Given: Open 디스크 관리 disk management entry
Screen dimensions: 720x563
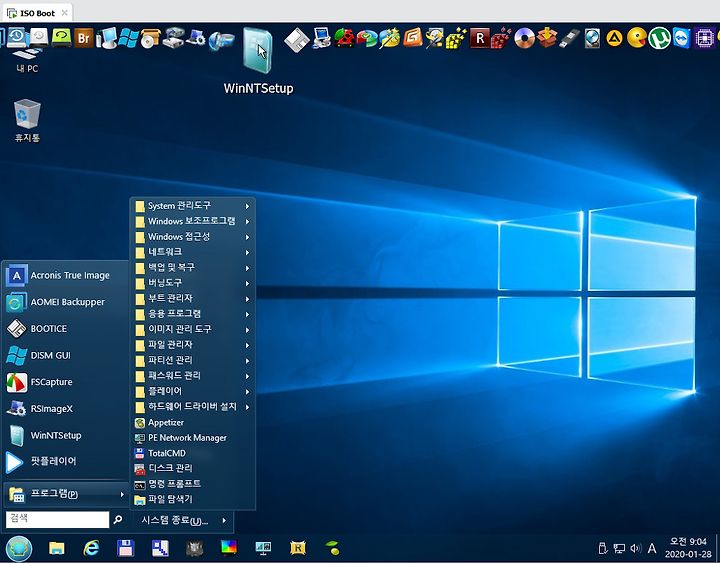Looking at the screenshot, I should (193, 468).
